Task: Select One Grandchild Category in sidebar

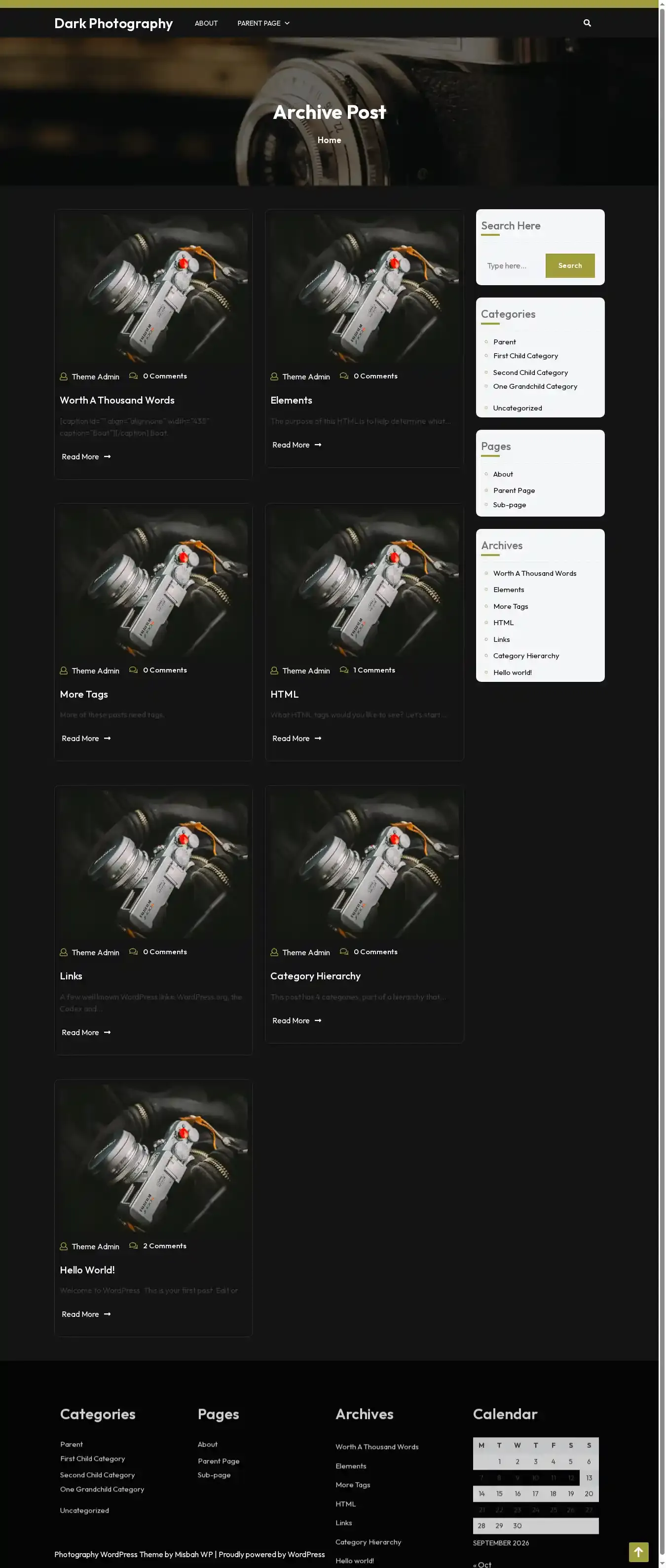Action: tap(535, 386)
